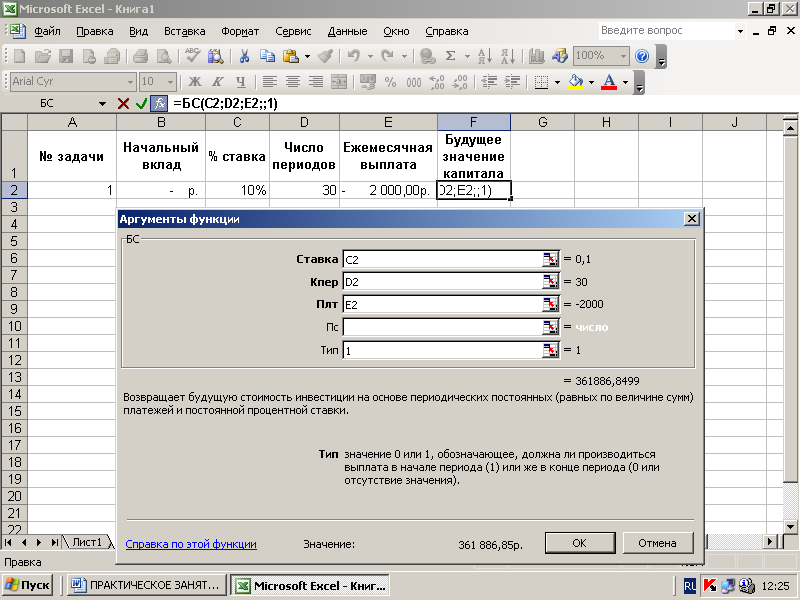Open the Сервис menu
Viewport: 800px width, 600px height.
click(x=293, y=31)
